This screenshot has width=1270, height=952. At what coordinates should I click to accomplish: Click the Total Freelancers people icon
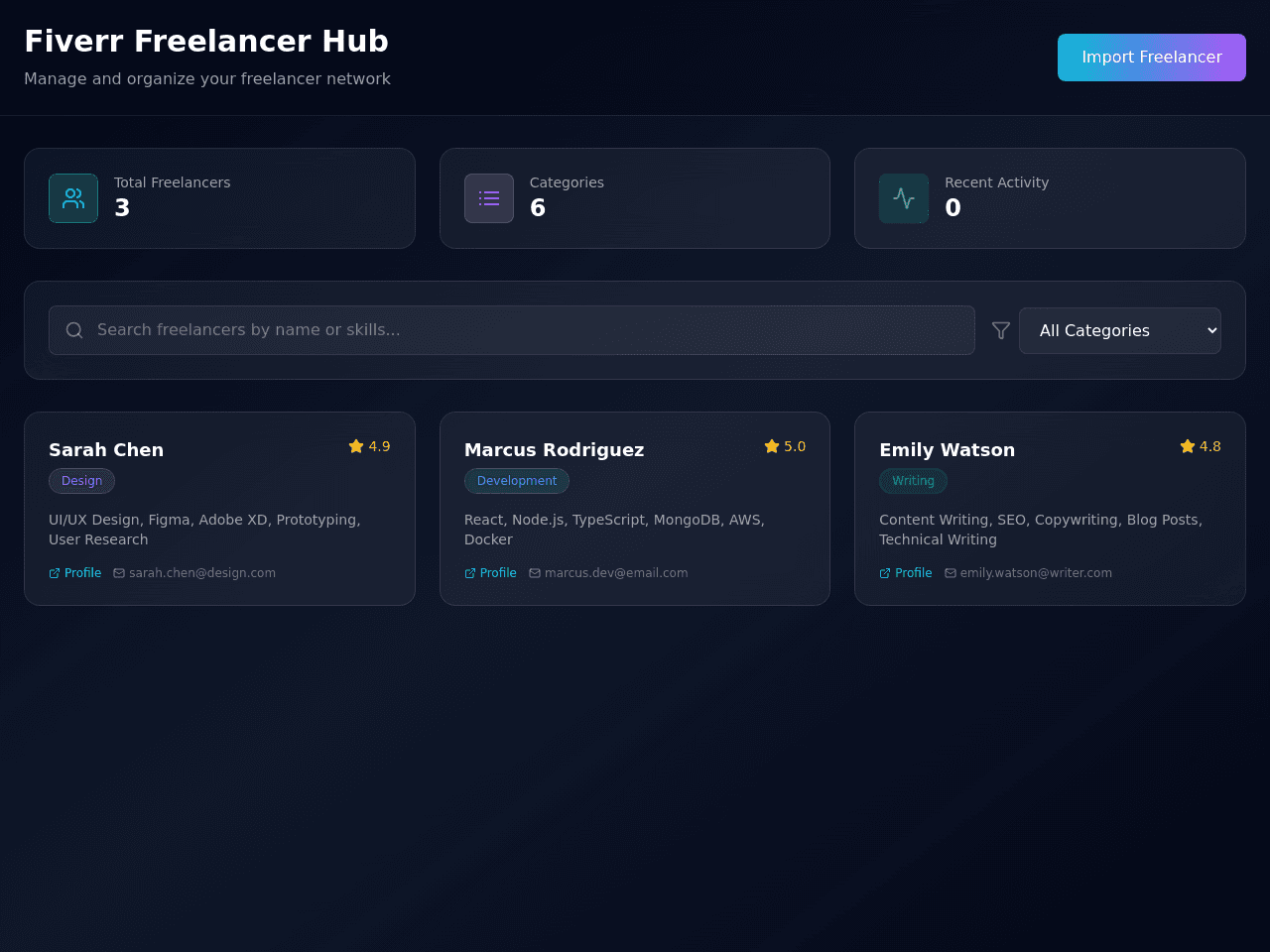(x=73, y=198)
